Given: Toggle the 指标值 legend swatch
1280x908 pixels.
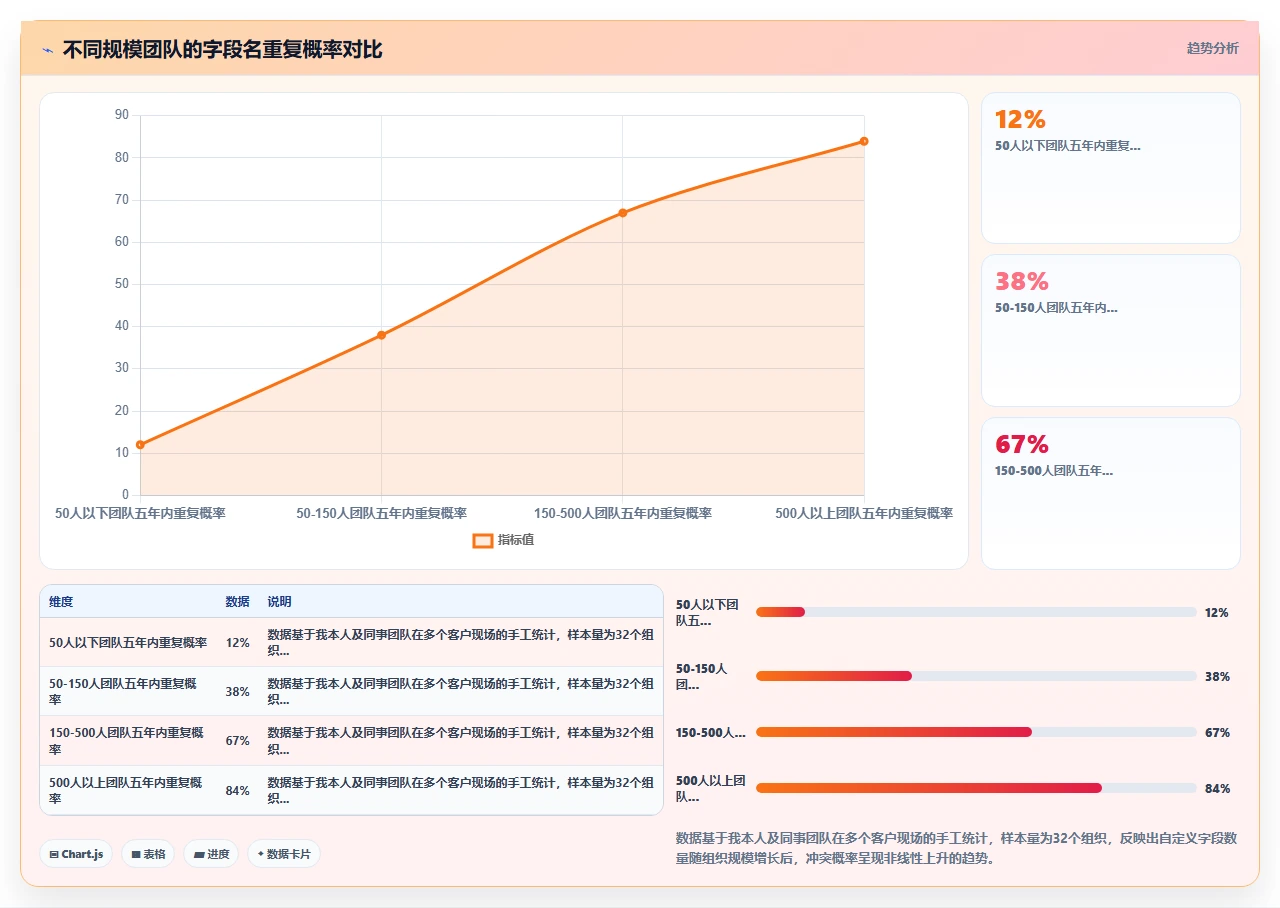Looking at the screenshot, I should (482, 541).
